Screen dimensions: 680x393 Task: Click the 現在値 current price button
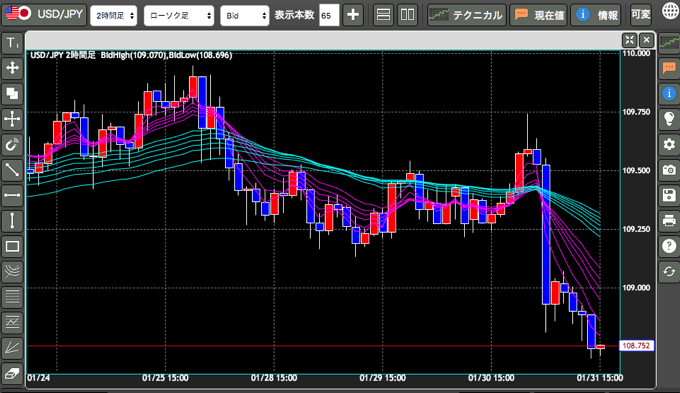[539, 15]
